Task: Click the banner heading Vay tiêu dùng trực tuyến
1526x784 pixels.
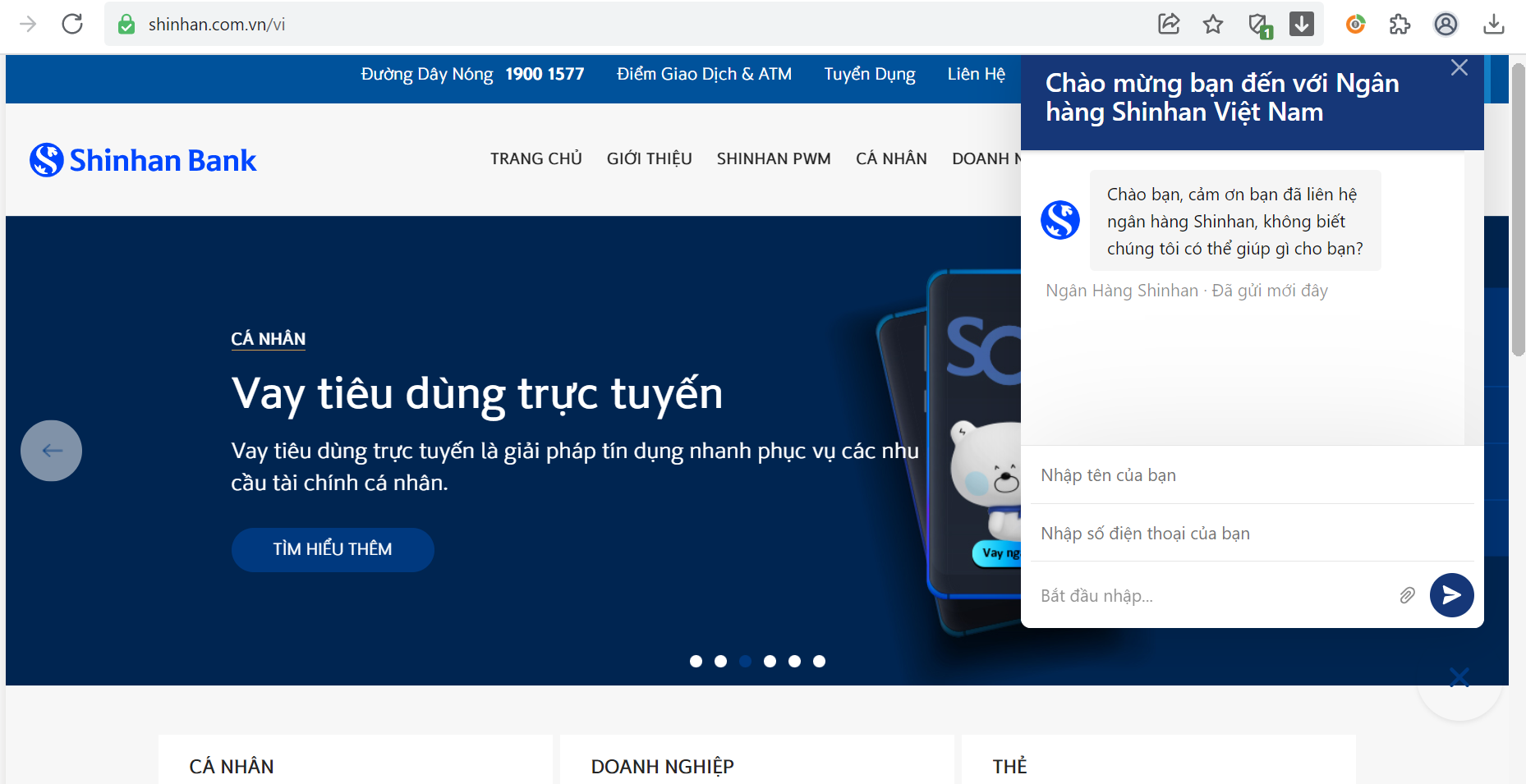Action: click(x=477, y=394)
